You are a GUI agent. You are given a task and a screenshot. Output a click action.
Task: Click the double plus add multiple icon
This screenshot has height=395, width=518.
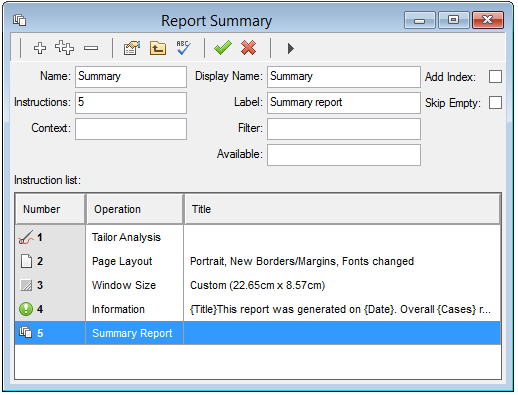[x=64, y=48]
